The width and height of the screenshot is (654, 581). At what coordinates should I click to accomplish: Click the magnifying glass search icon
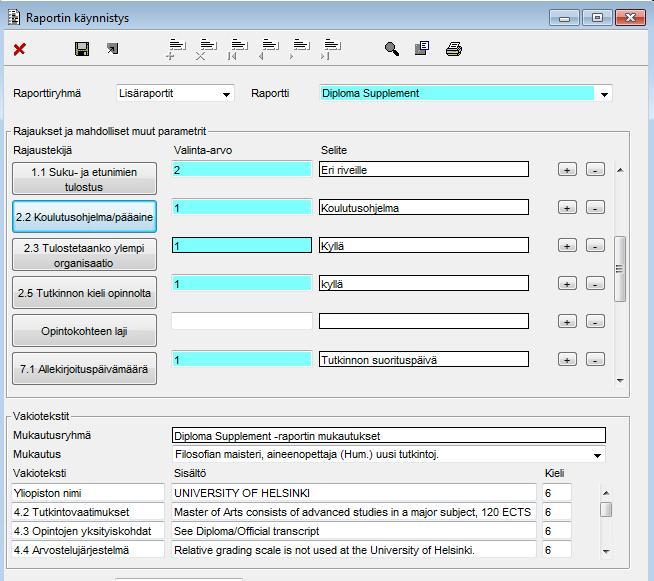[x=391, y=49]
